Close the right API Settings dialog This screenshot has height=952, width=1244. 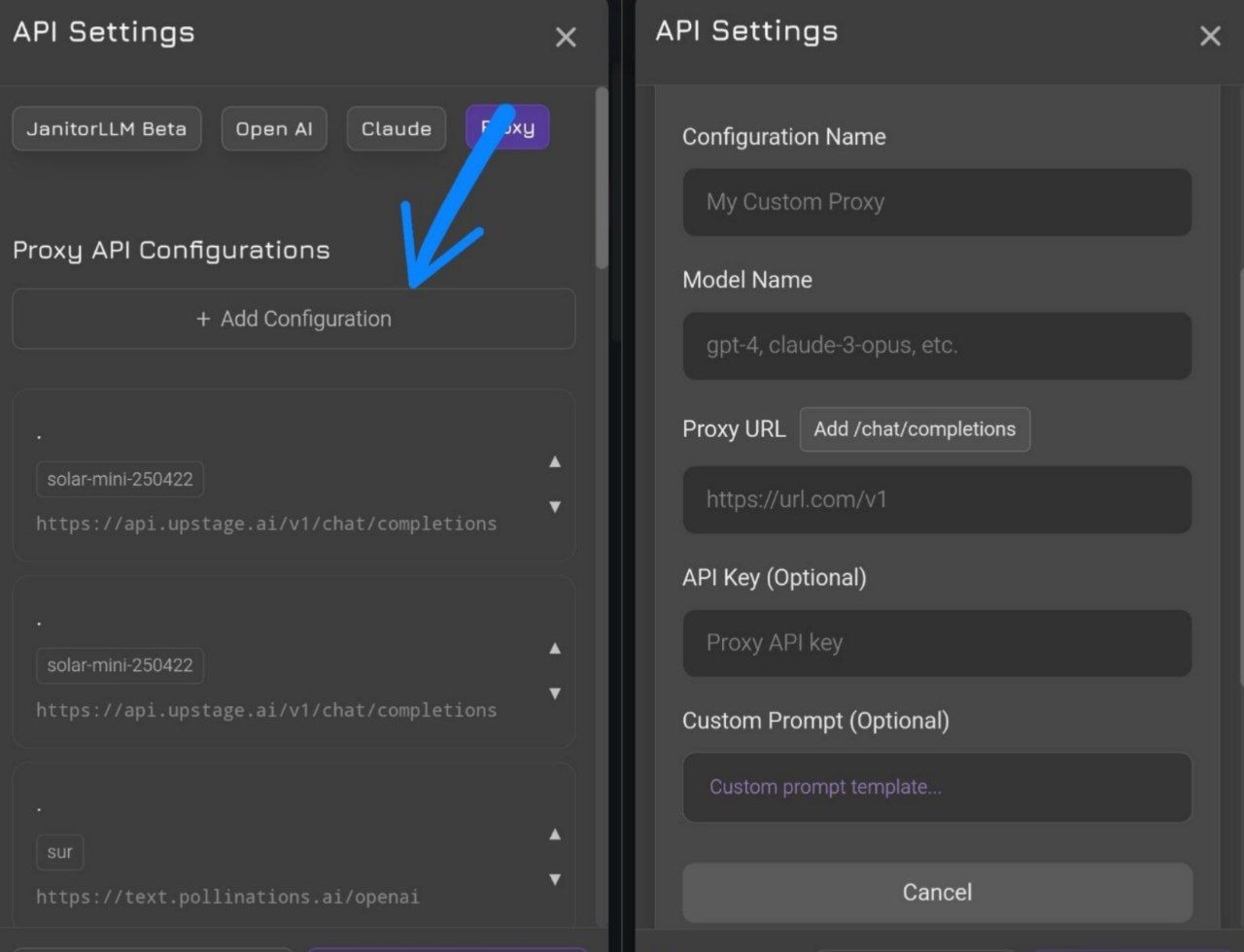[x=1210, y=37]
